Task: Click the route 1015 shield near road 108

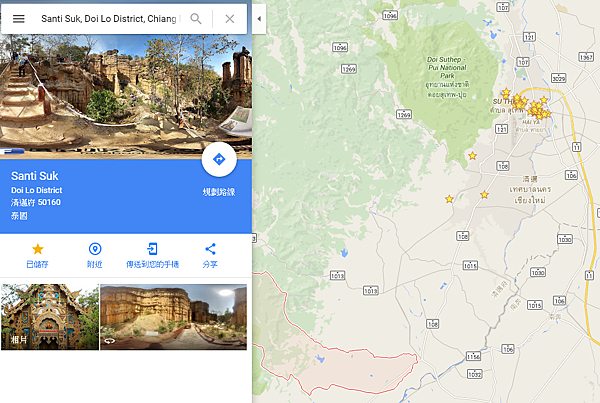Action: click(470, 266)
